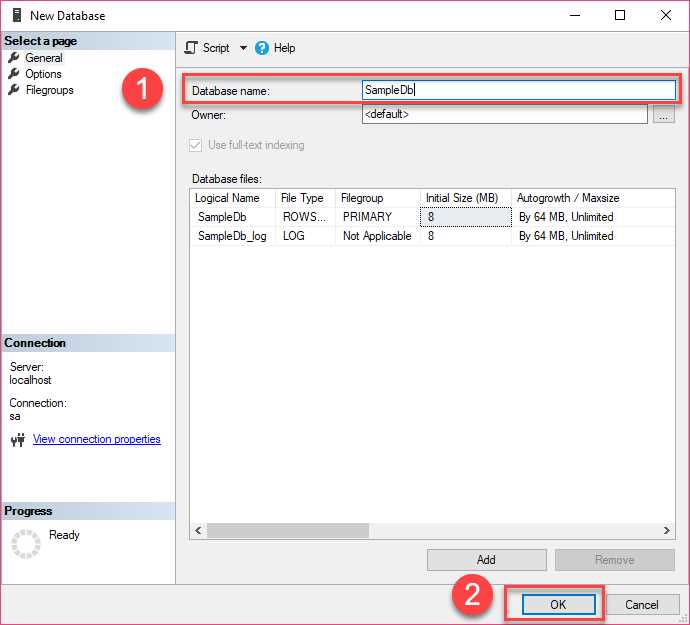Viewport: 690px width, 625px height.
Task: Toggle the Use full-text indexing checkbox
Action: point(195,145)
